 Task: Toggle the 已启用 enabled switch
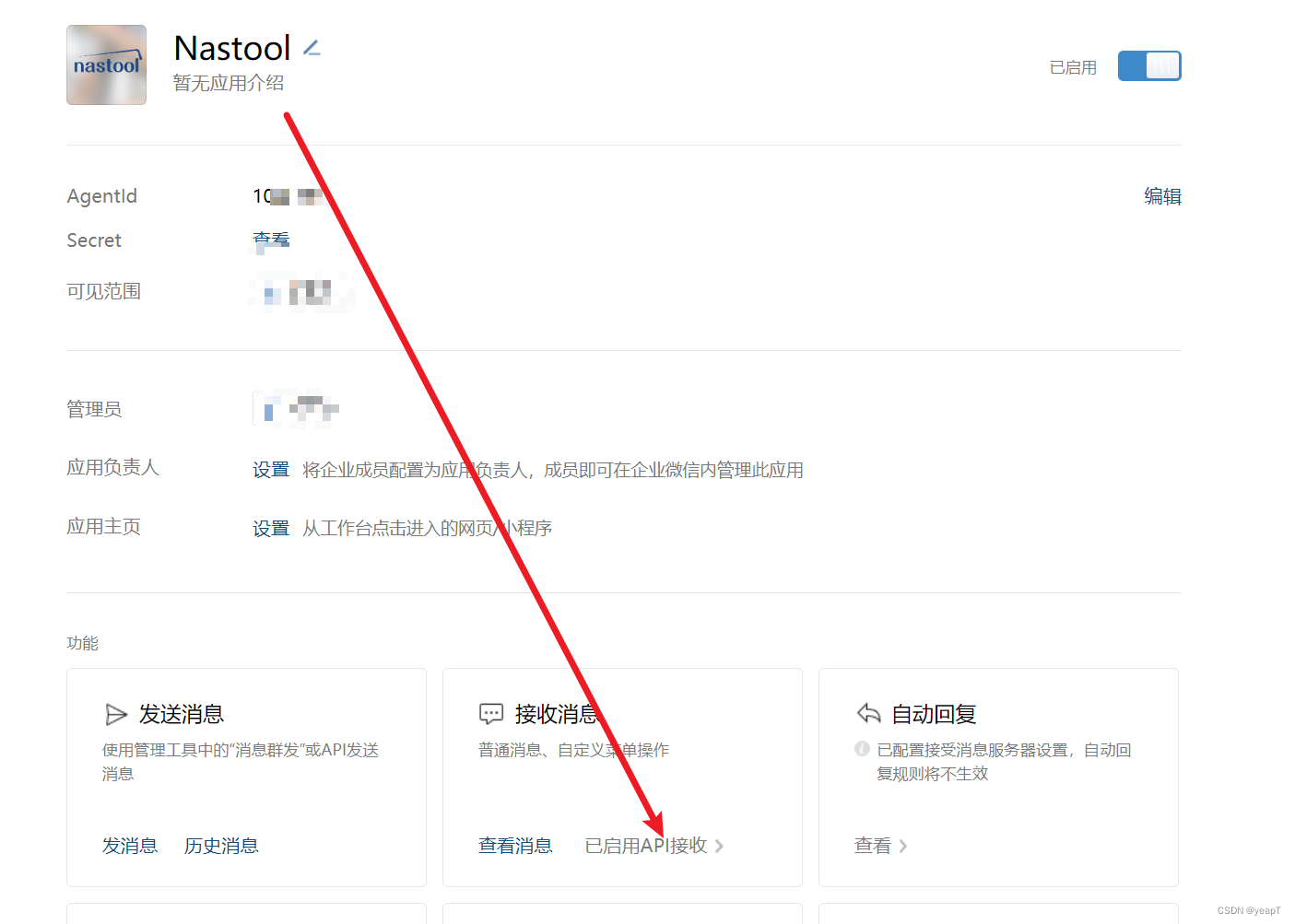1149,66
